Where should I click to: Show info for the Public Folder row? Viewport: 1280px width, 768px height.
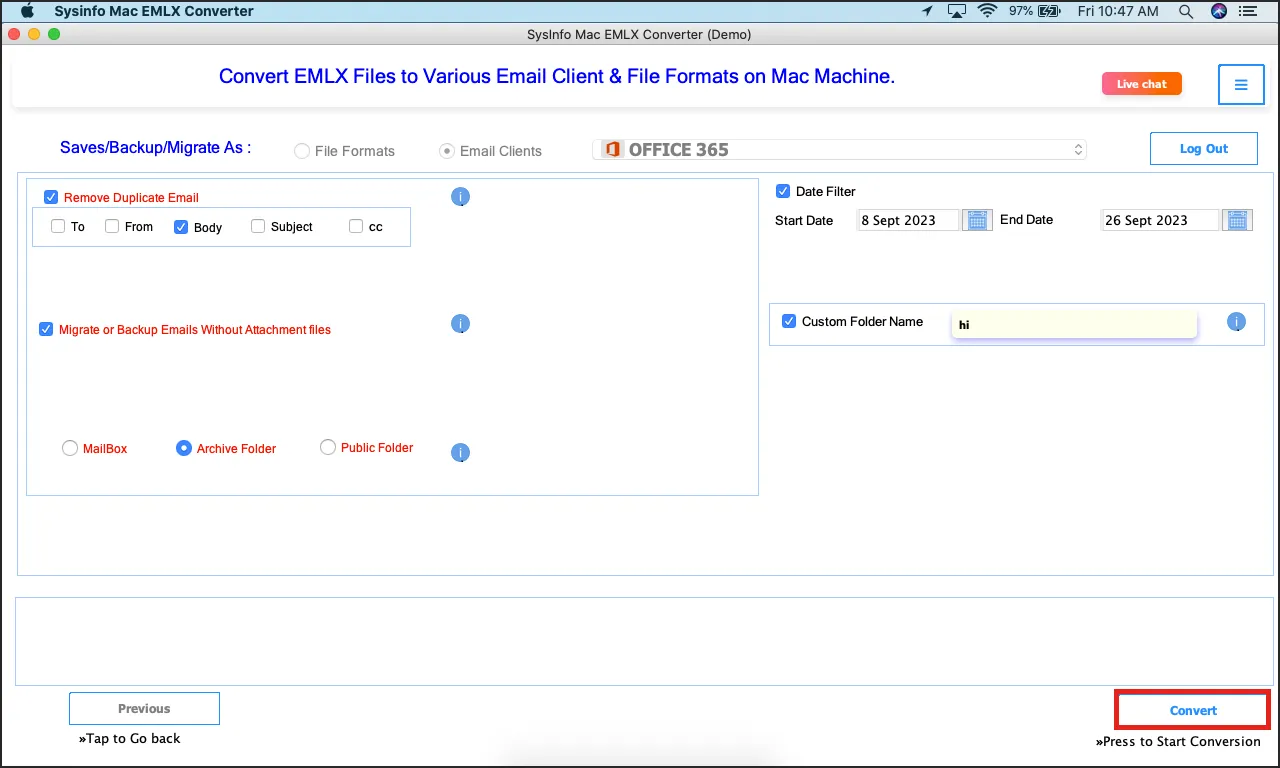(460, 452)
